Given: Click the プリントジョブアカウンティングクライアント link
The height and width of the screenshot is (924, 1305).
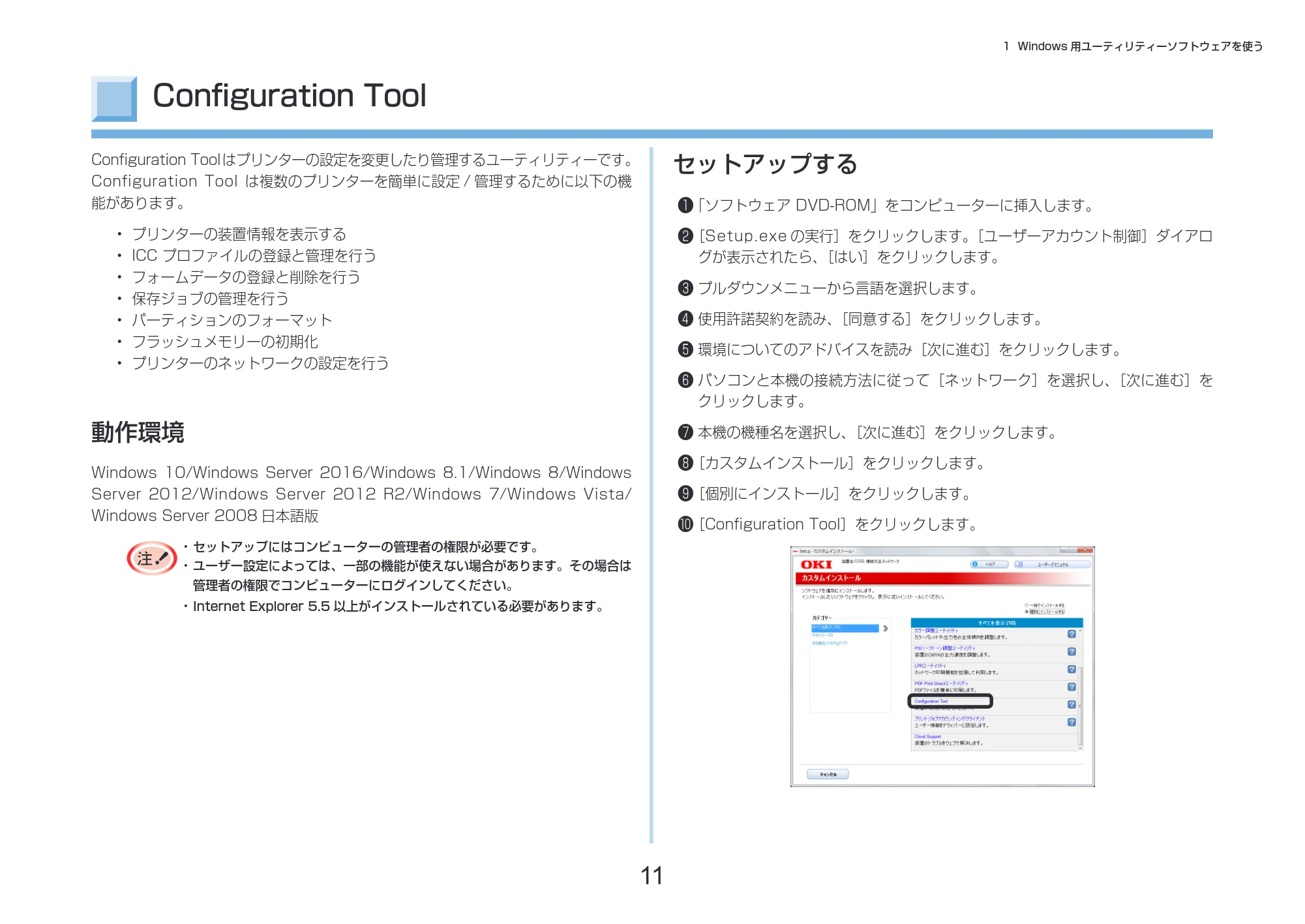Looking at the screenshot, I should click(950, 719).
